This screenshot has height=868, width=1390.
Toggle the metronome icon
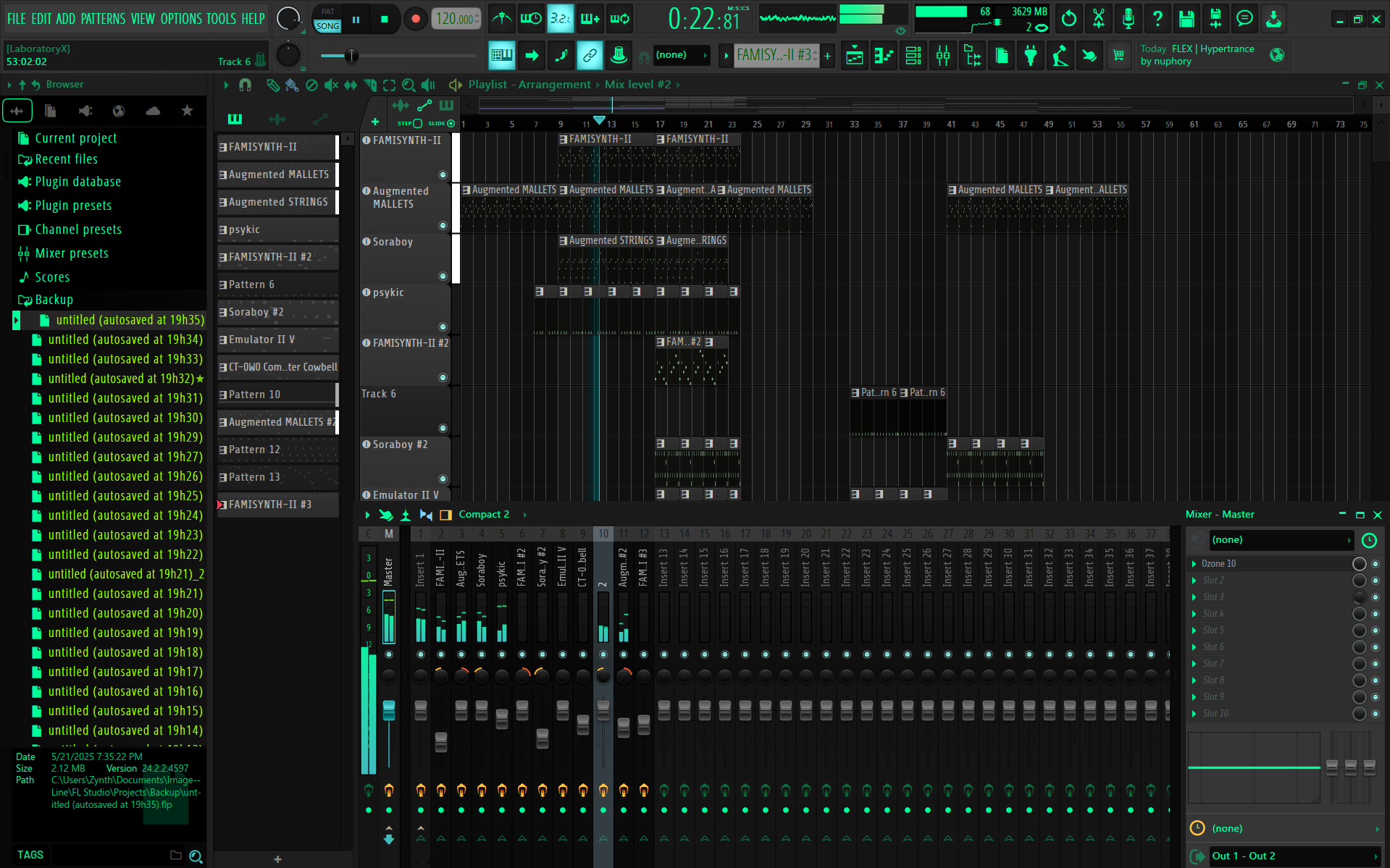[x=501, y=19]
